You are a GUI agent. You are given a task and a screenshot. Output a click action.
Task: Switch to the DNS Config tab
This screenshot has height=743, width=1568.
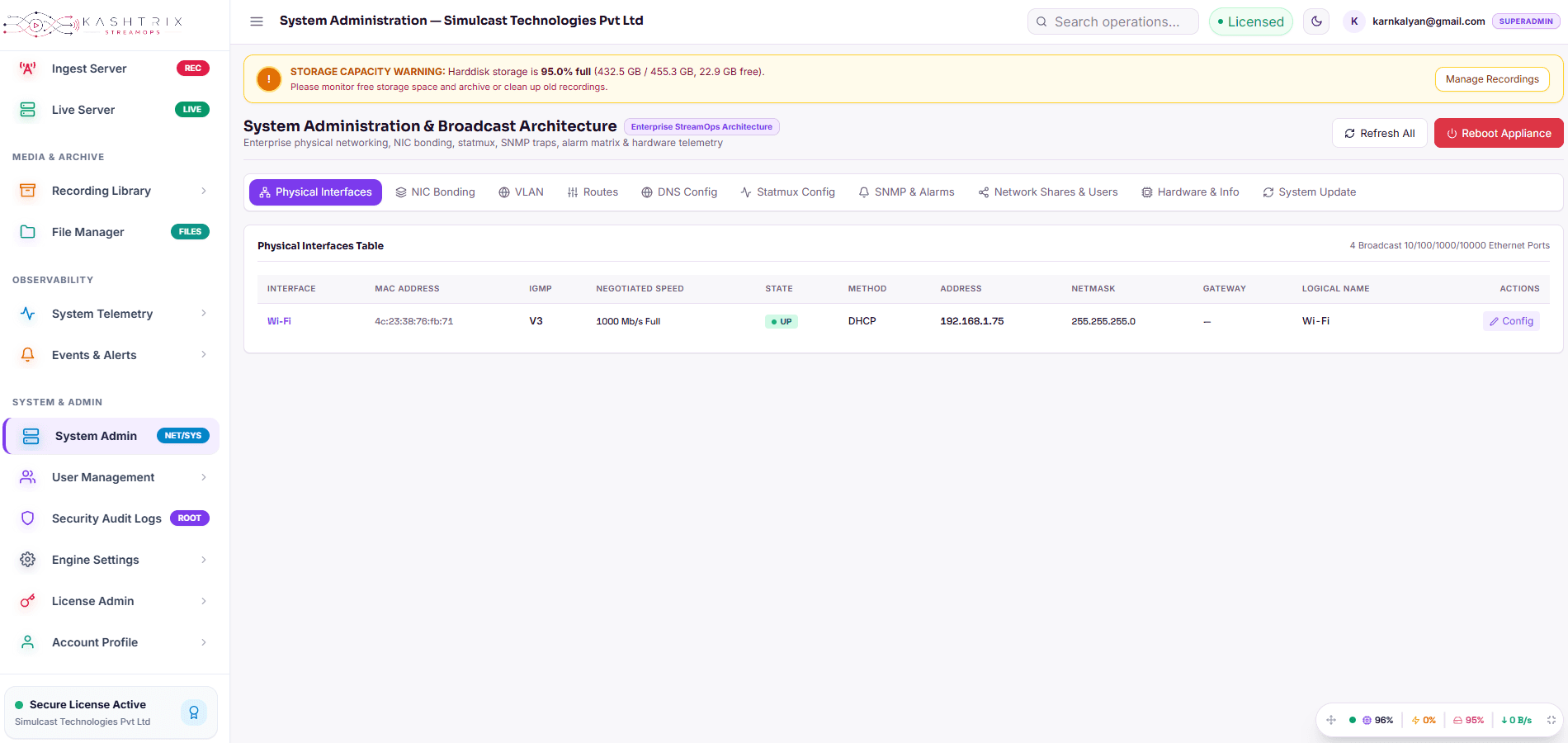click(x=679, y=192)
